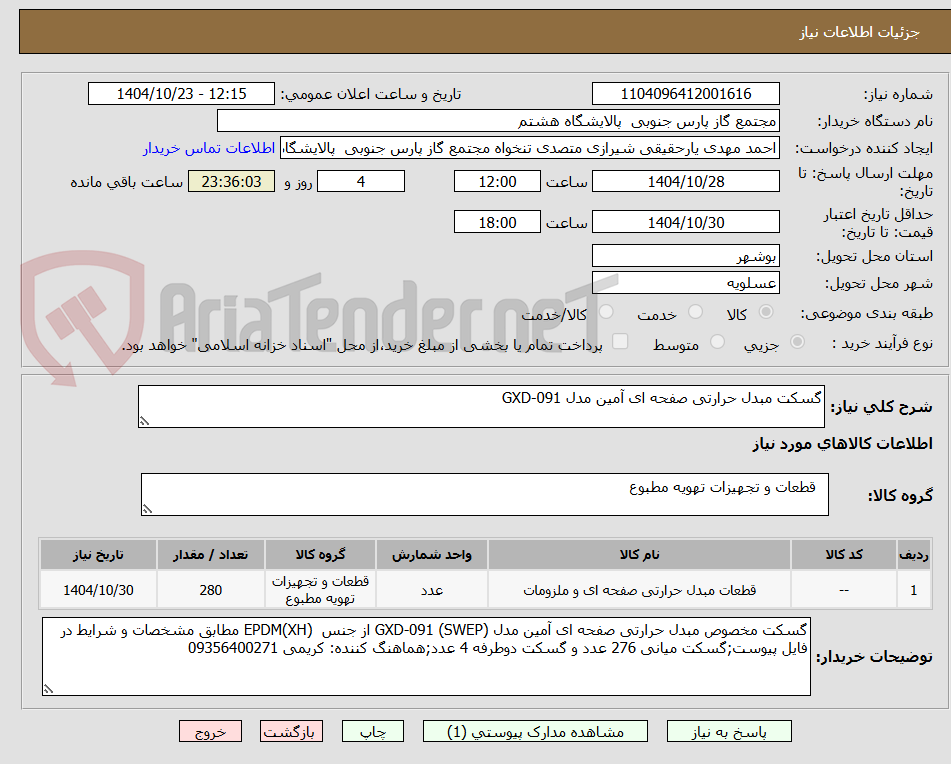Click the price validity date 1404/10/30 field
Image resolution: width=951 pixels, height=764 pixels.
(685, 222)
